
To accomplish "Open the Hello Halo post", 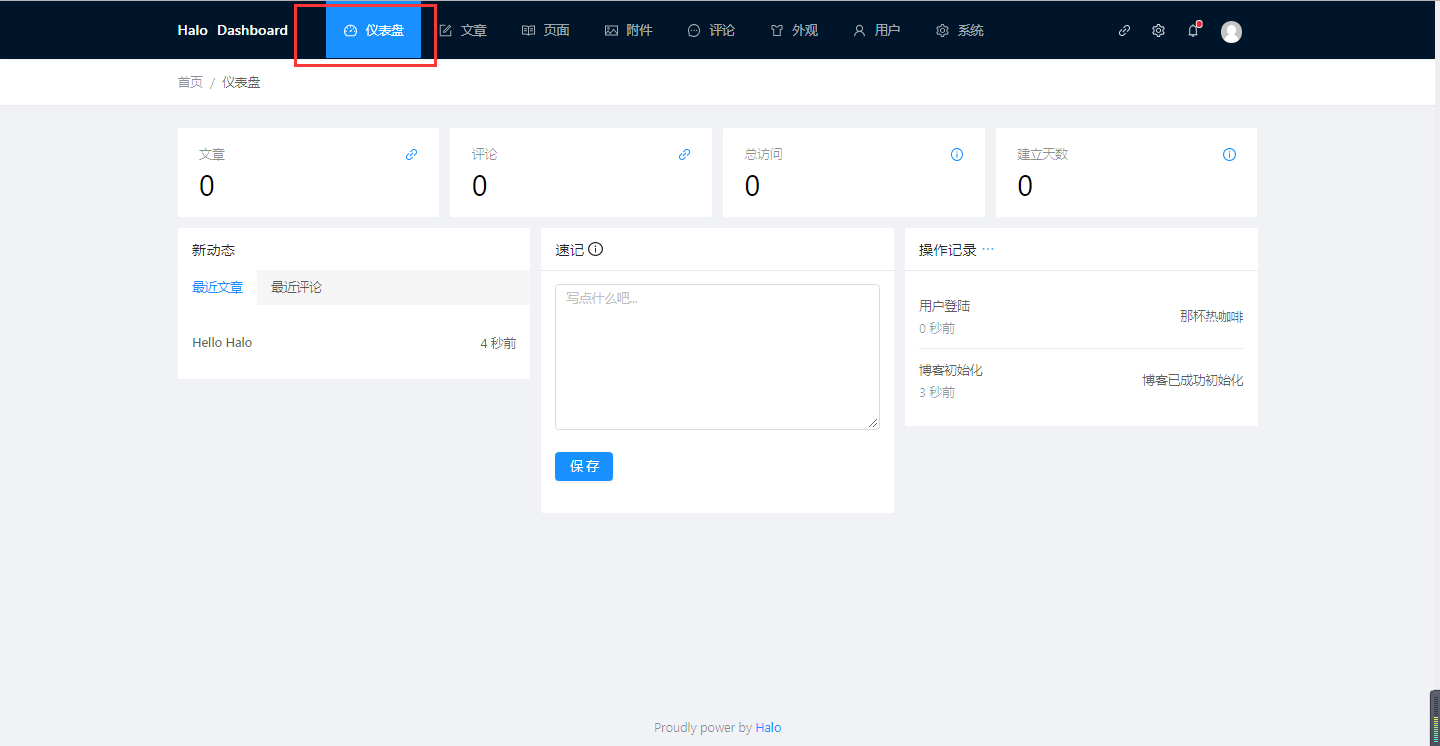I will pyautogui.click(x=222, y=342).
